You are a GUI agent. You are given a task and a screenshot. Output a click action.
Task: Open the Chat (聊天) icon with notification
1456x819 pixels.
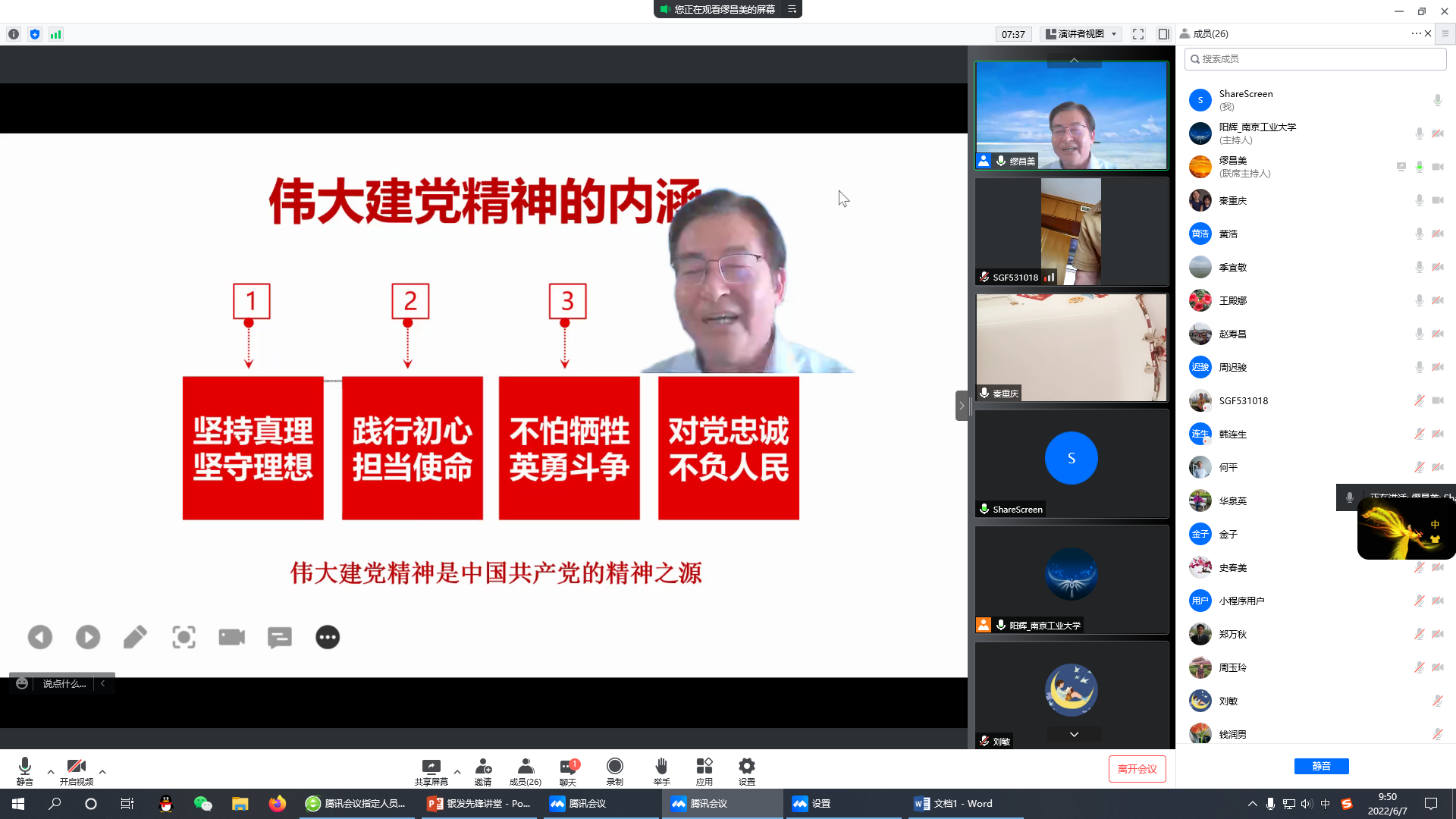[x=568, y=767]
